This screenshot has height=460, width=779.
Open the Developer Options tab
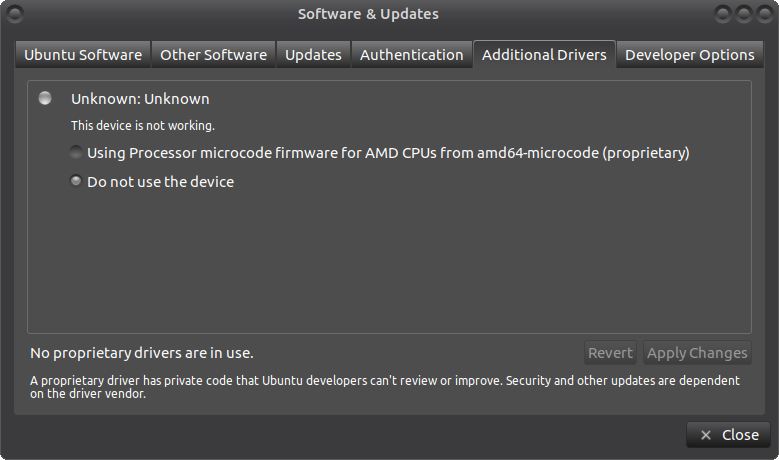point(690,55)
